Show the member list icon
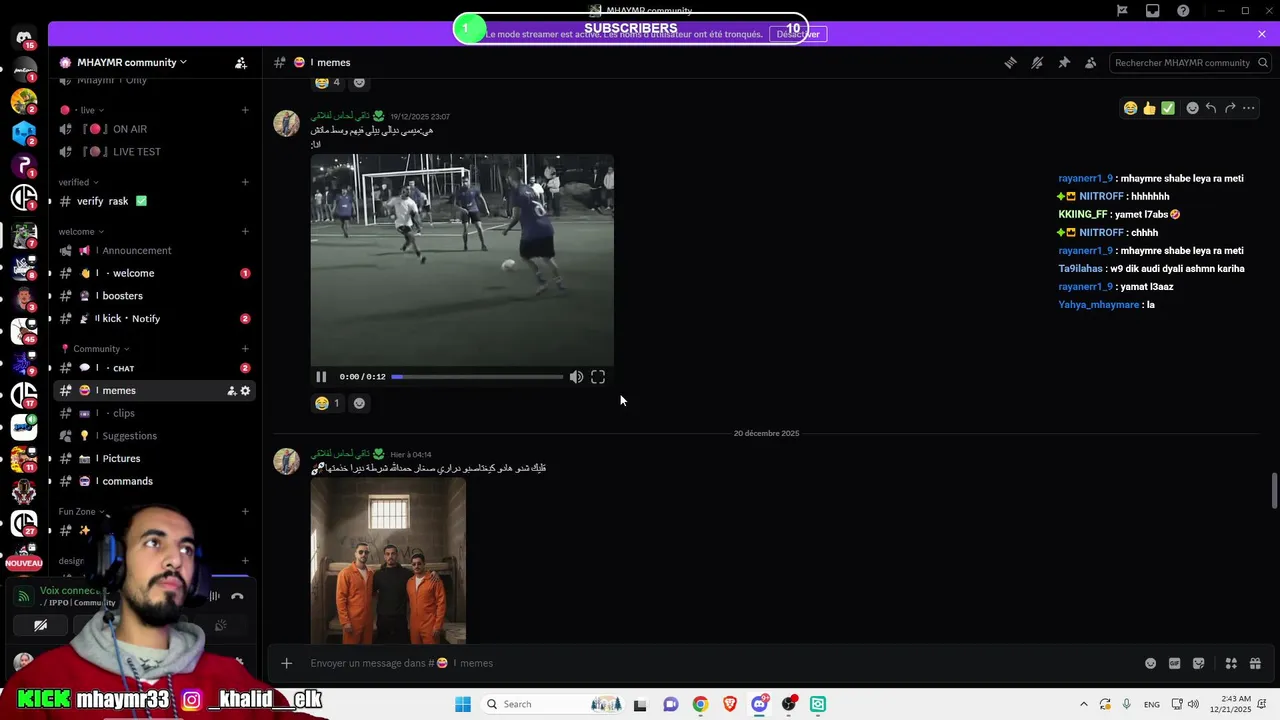Viewport: 1280px width, 720px height. pyautogui.click(x=1091, y=62)
